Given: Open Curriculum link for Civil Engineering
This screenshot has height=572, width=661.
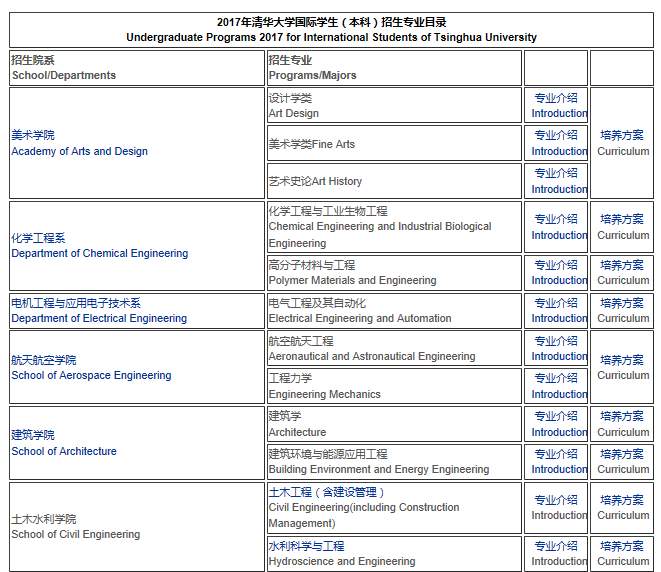Looking at the screenshot, I should (622, 508).
